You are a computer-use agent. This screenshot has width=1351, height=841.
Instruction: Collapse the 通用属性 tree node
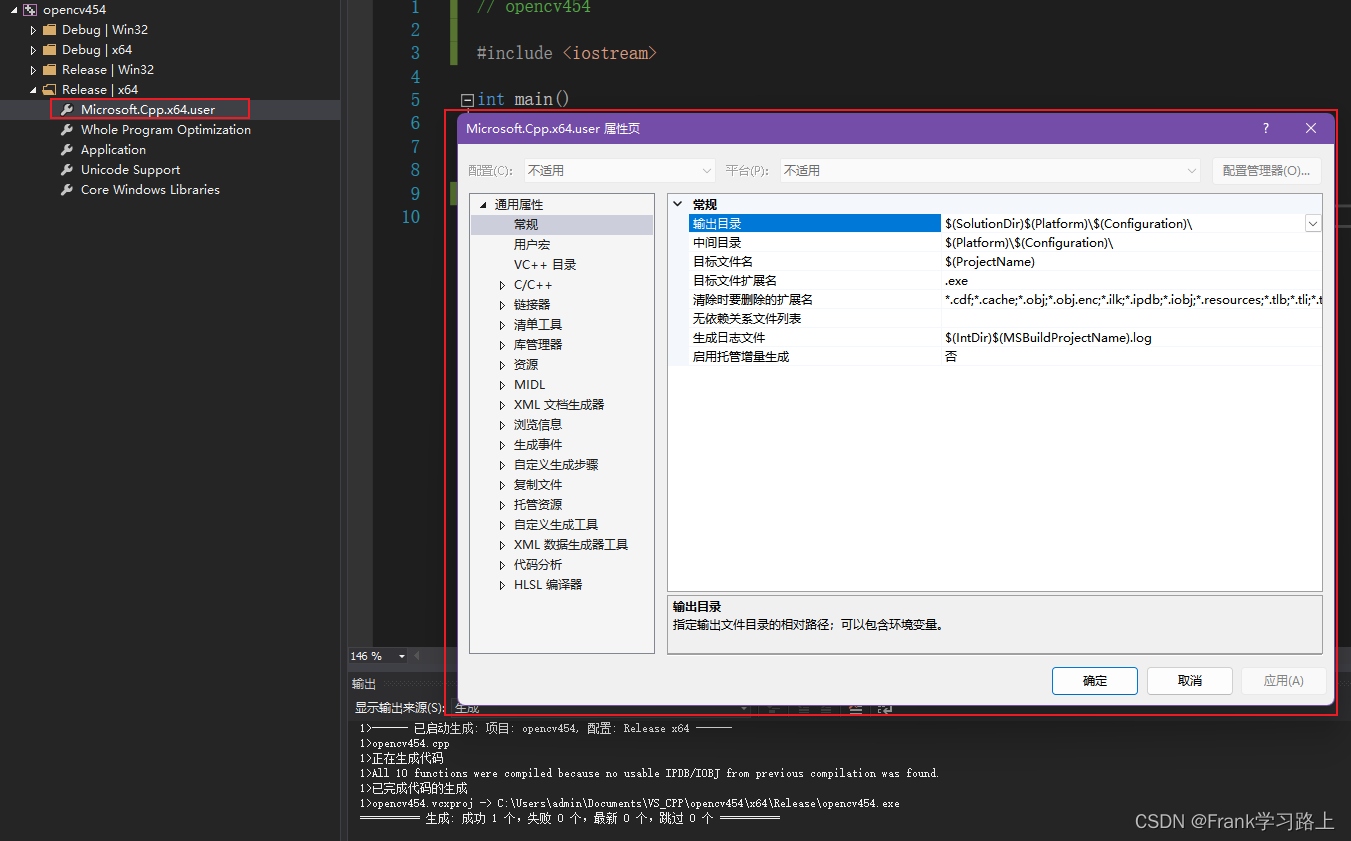pos(483,205)
